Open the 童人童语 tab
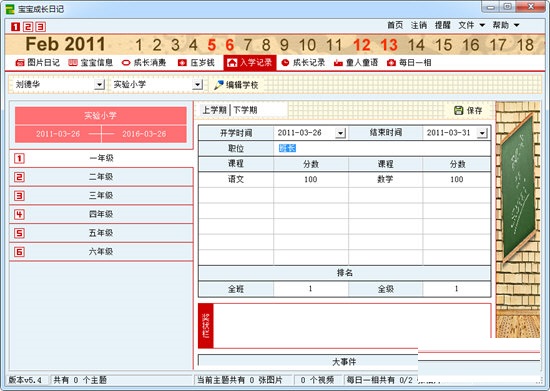550x391 pixels. click(x=356, y=63)
